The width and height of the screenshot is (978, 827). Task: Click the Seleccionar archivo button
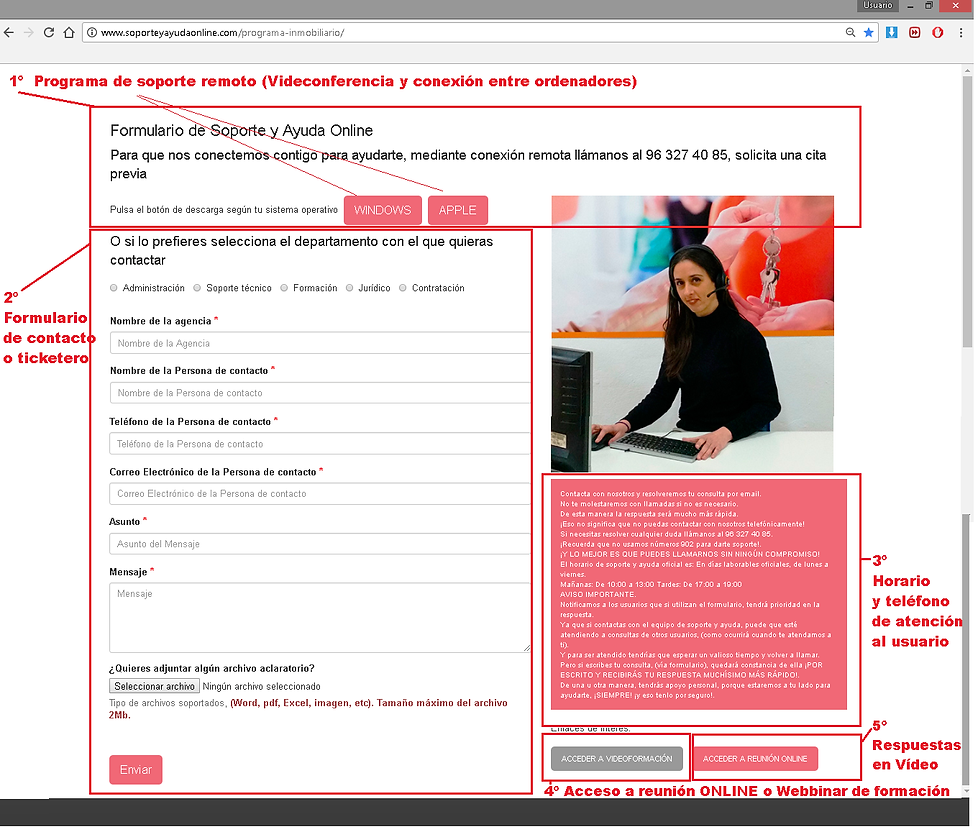154,686
